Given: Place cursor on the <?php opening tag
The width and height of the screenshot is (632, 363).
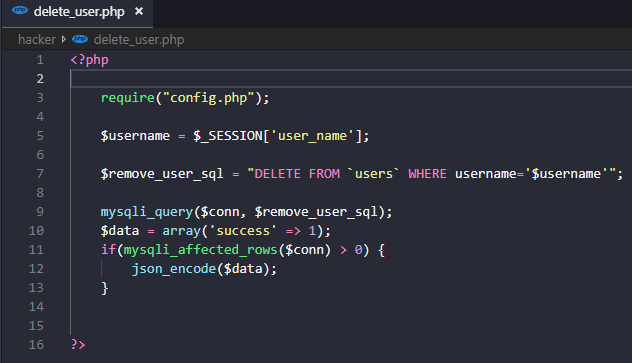Looking at the screenshot, I should pyautogui.click(x=89, y=60).
